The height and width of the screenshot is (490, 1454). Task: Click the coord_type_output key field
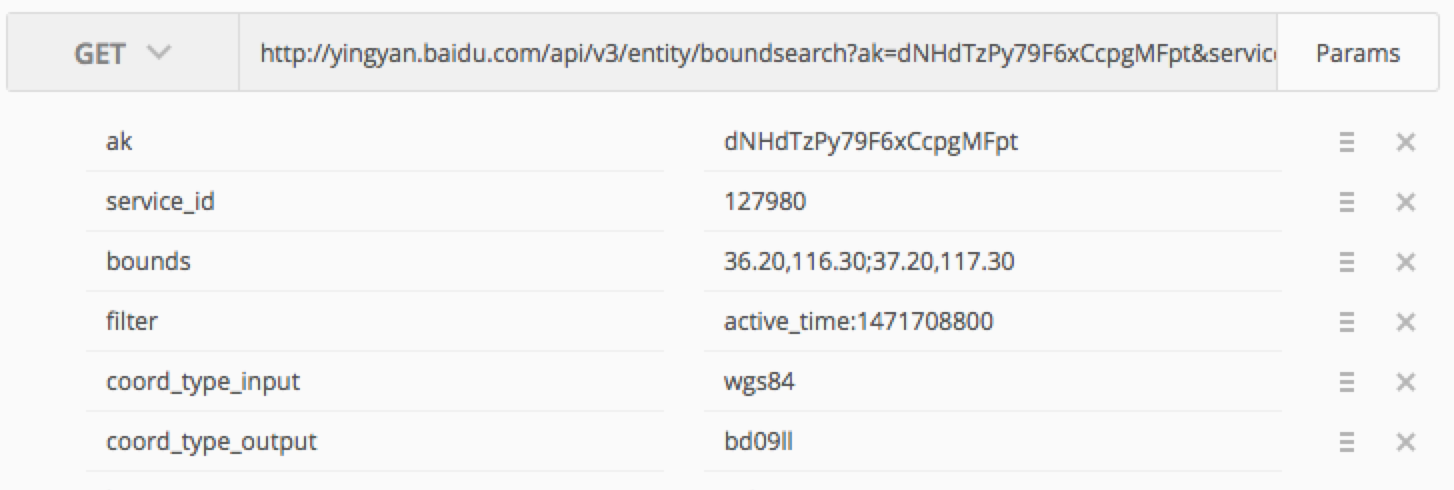(x=374, y=441)
